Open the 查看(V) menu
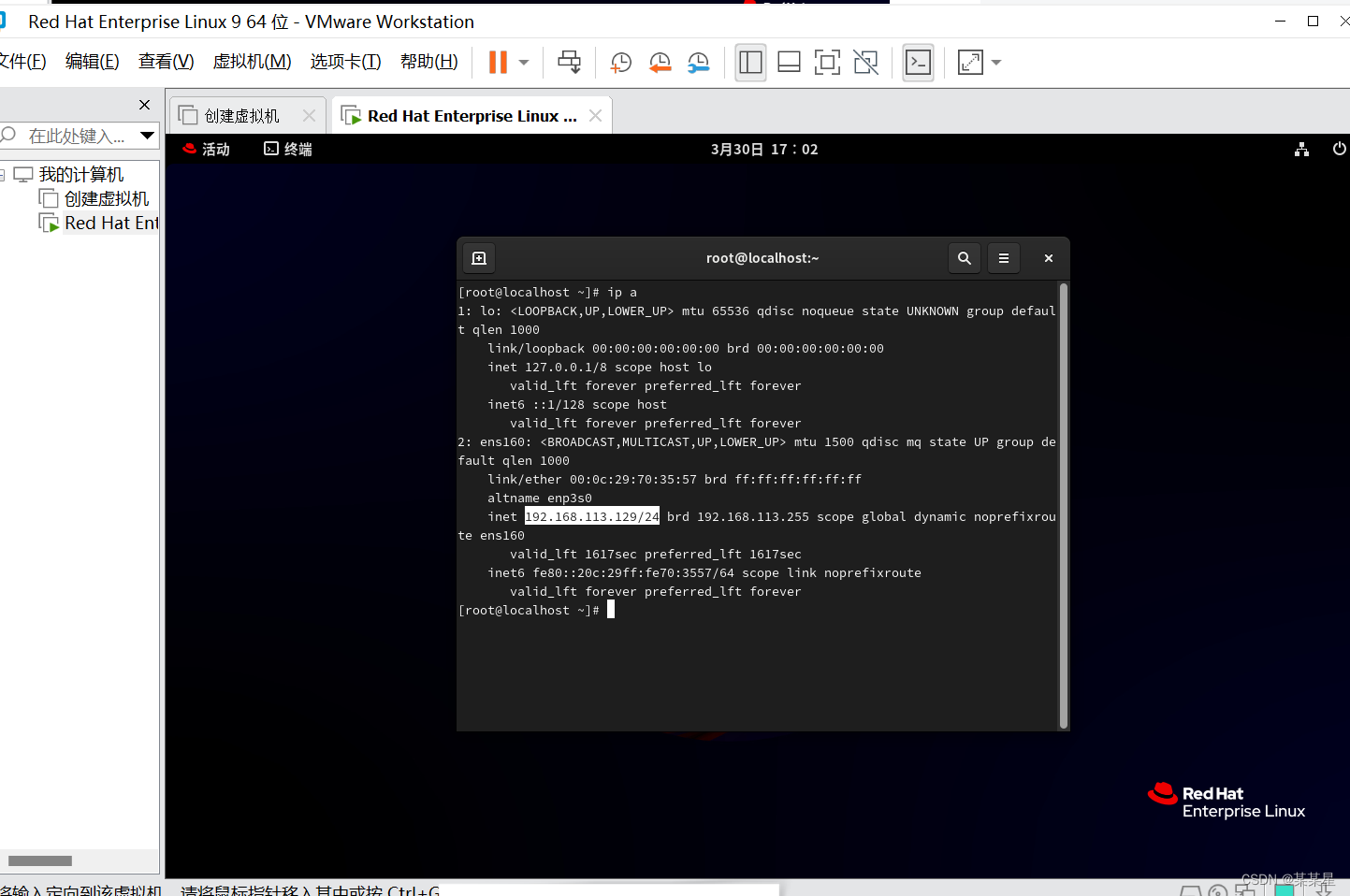The image size is (1350, 896). pos(166,62)
